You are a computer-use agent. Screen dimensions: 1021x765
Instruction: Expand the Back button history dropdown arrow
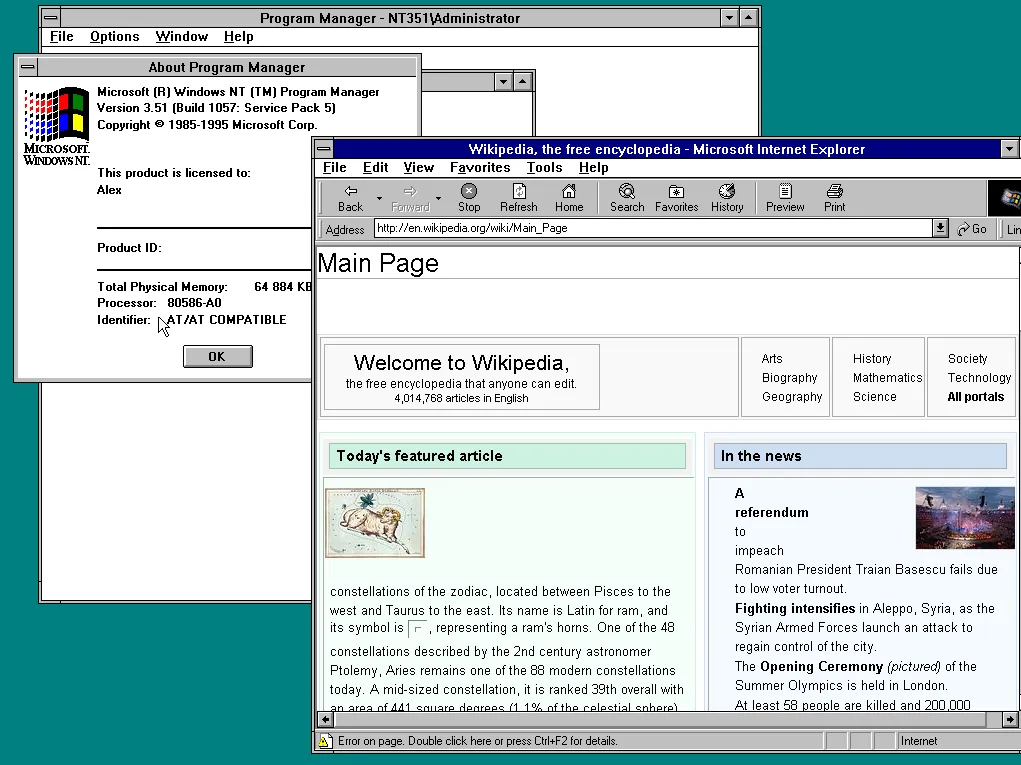[379, 198]
